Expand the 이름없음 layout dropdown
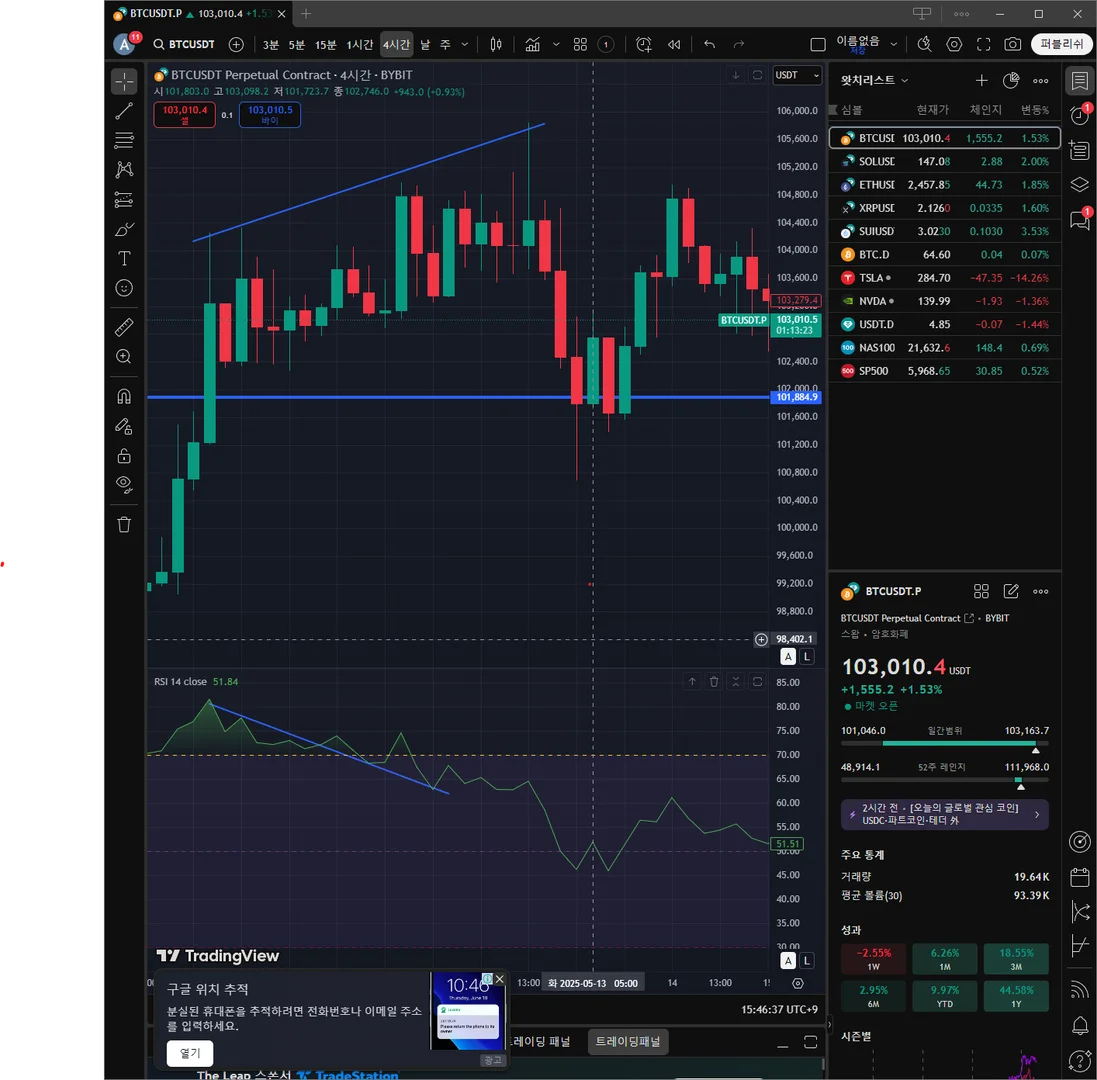Screen dimensions: 1097x1080 (x=893, y=44)
